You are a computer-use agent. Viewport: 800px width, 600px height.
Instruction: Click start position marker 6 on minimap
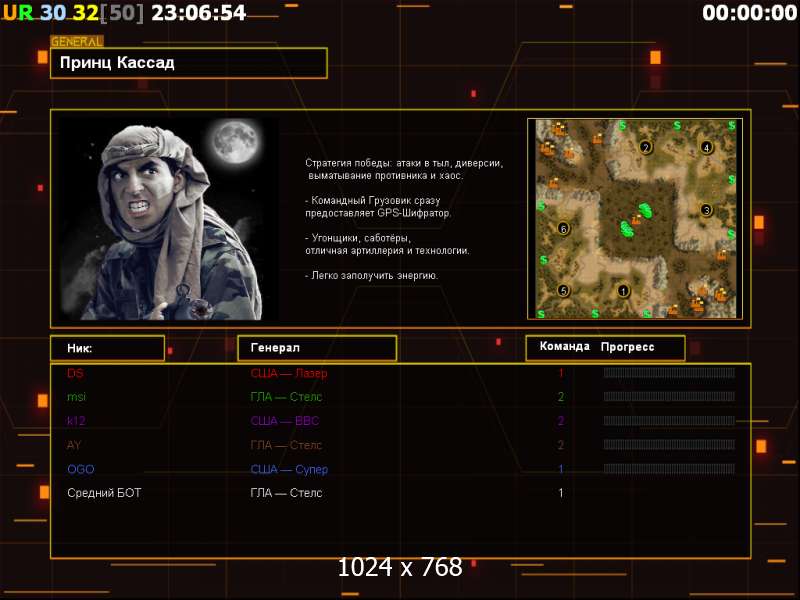[563, 228]
